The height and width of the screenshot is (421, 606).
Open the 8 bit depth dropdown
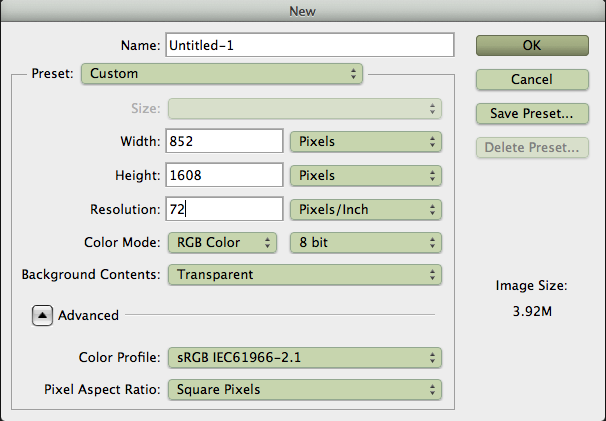click(x=365, y=242)
